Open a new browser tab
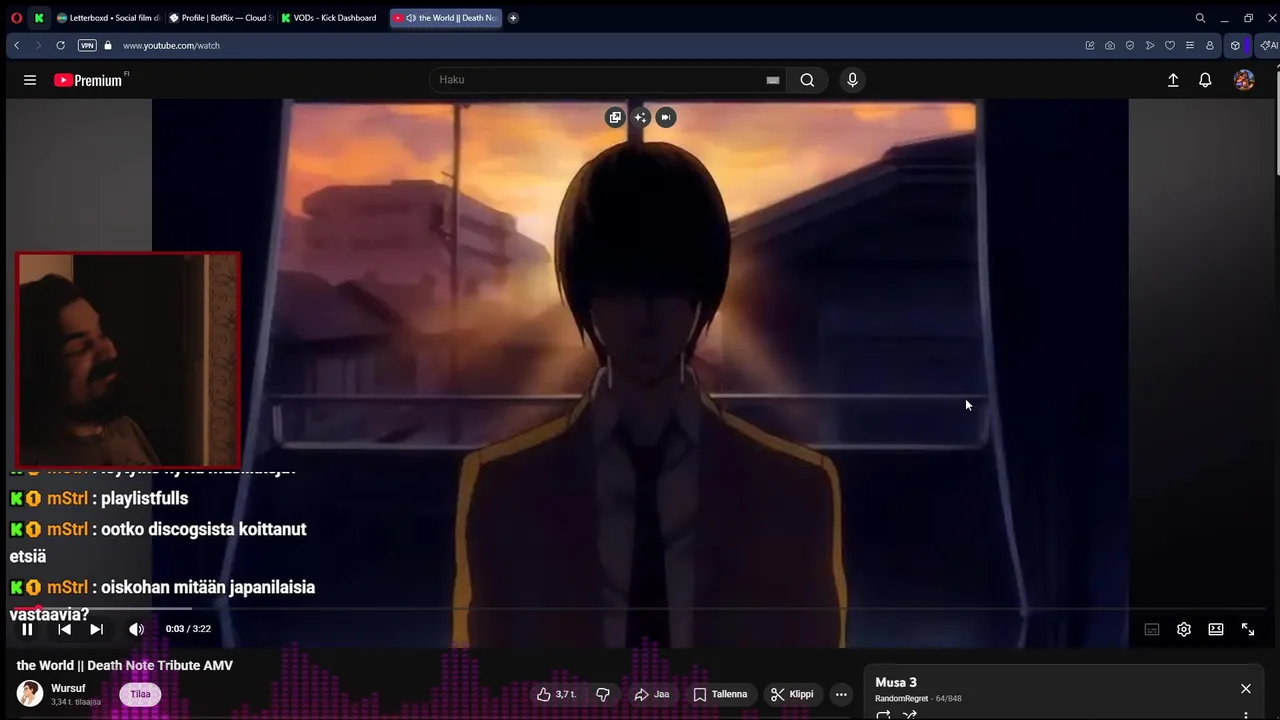Screen dimensions: 1280x720 (x=513, y=18)
